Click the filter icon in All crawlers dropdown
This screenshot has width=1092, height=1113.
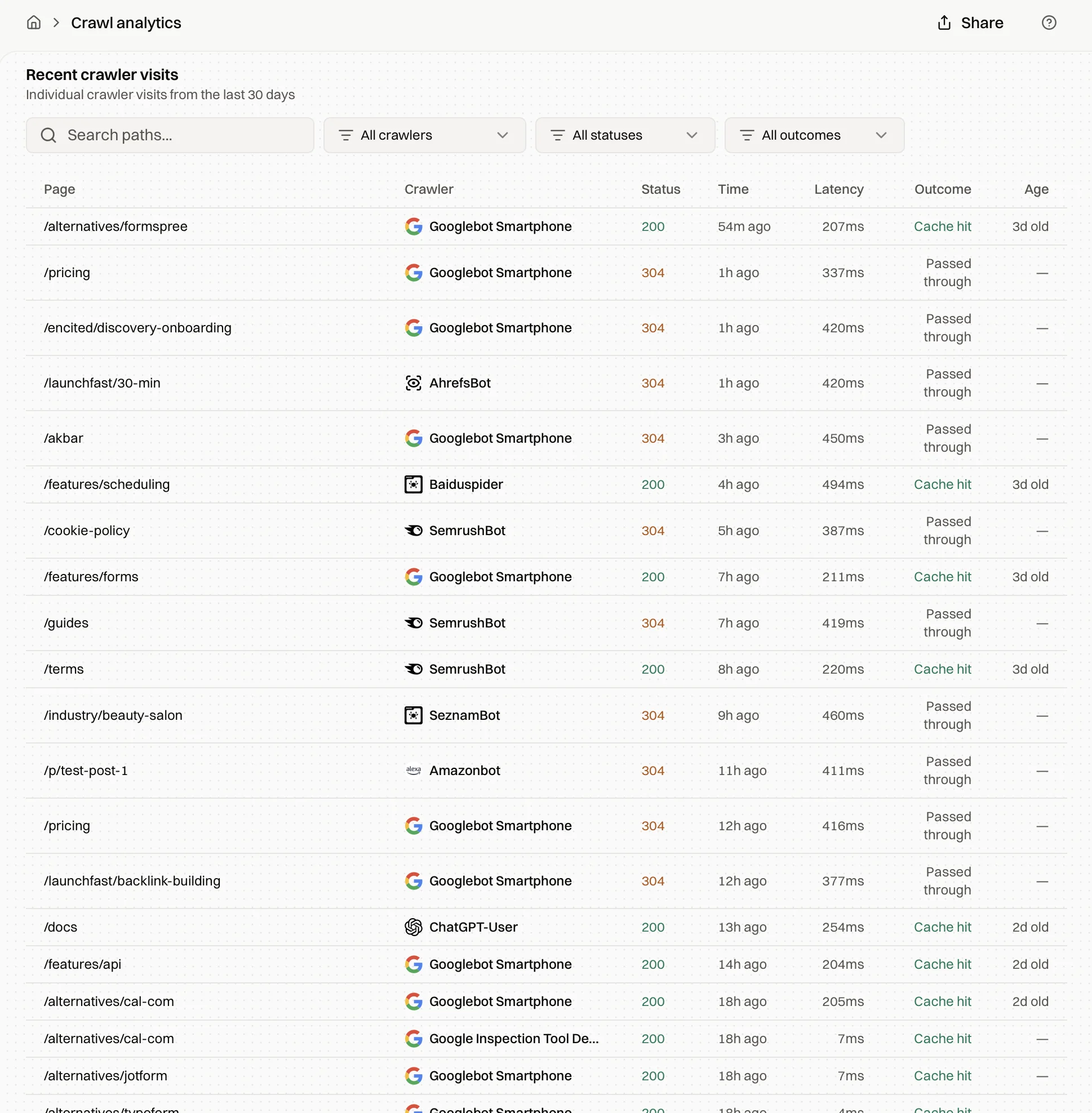point(345,135)
